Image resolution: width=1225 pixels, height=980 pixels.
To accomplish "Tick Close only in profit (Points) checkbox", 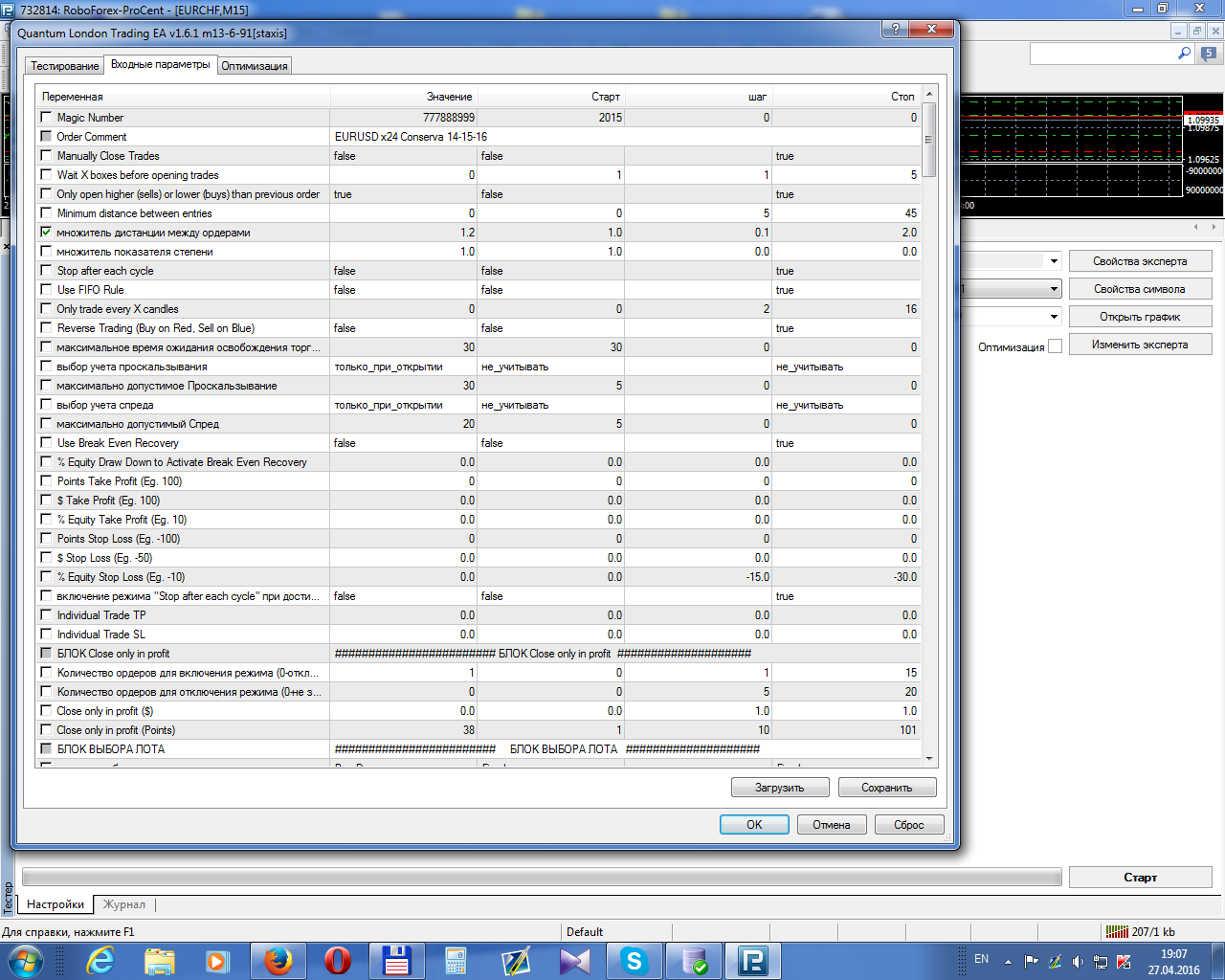I will (46, 729).
